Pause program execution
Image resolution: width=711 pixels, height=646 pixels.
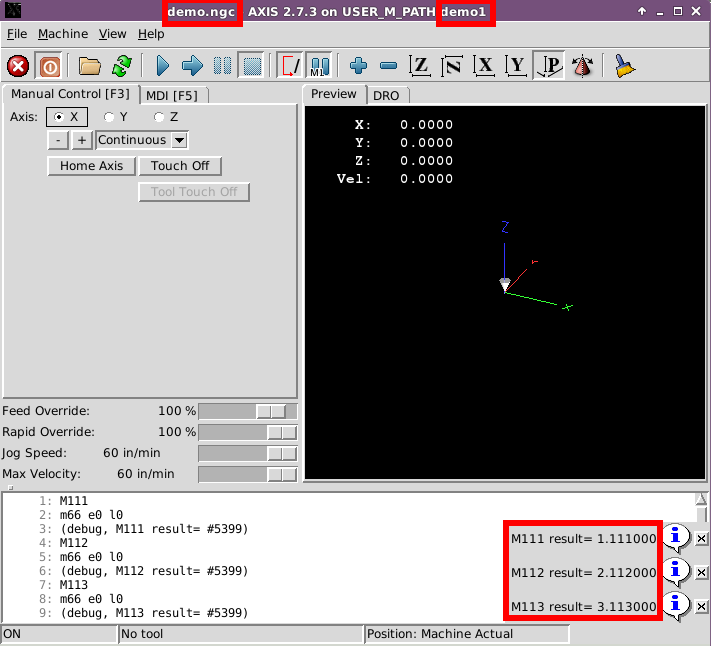click(x=223, y=66)
